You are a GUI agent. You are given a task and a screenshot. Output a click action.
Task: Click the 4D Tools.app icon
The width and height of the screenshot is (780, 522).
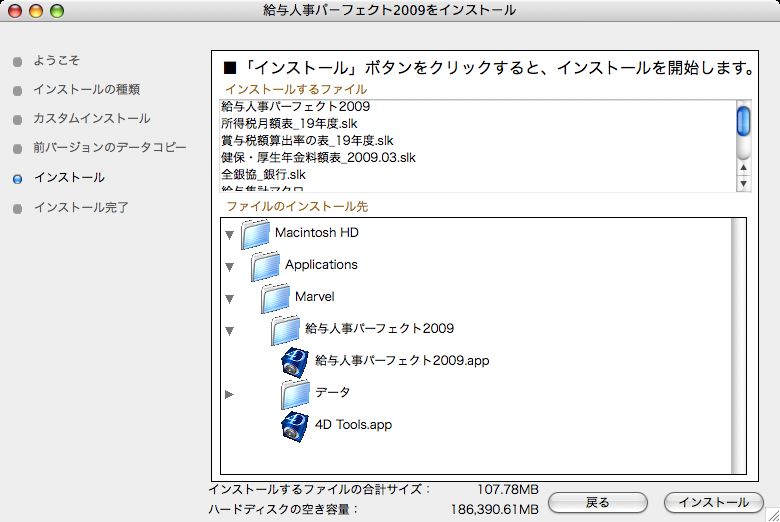pos(295,426)
